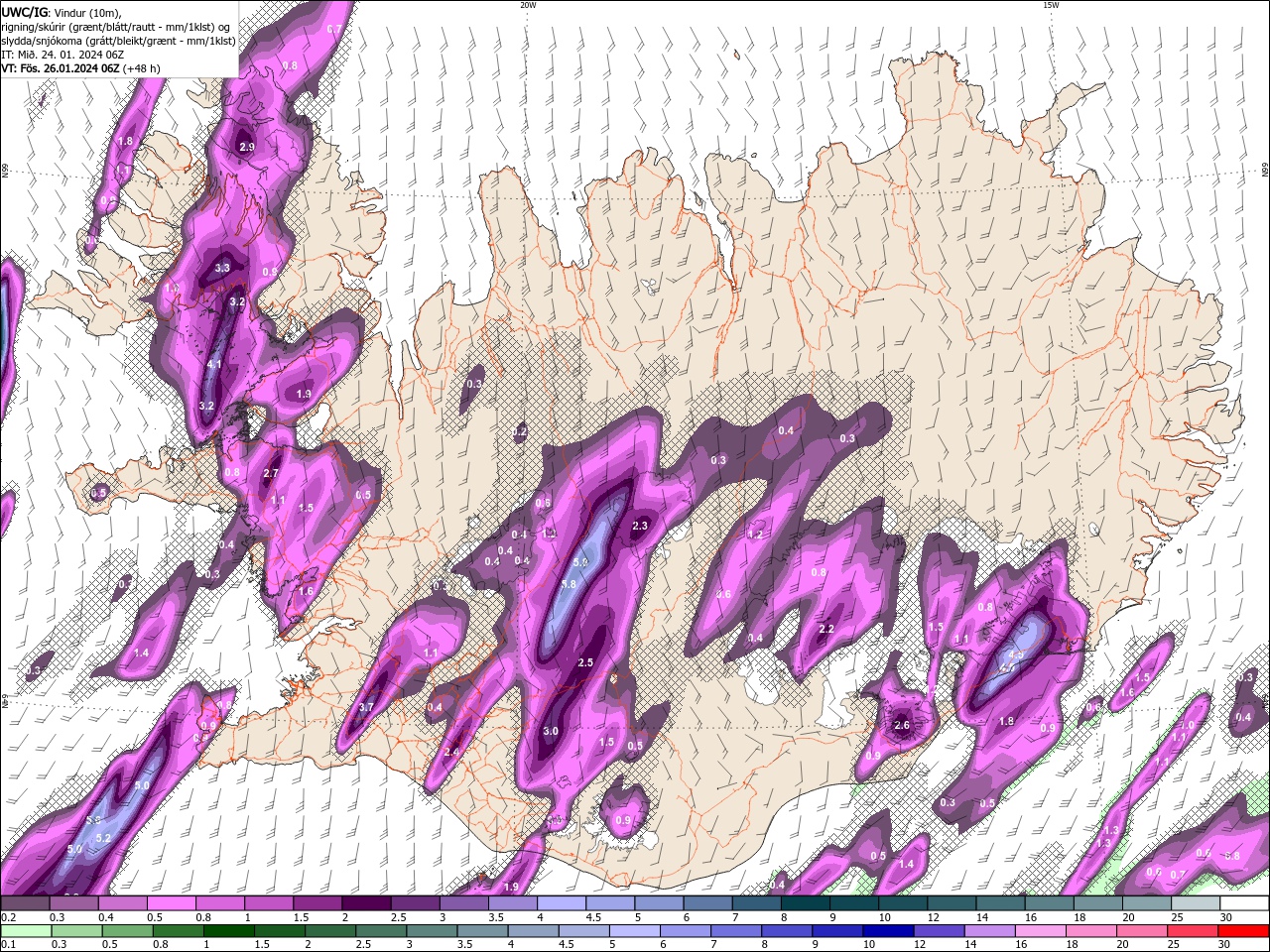The height and width of the screenshot is (952, 1270).
Task: Select the dark mauve swatch above label 0.2
Action: click(25, 903)
